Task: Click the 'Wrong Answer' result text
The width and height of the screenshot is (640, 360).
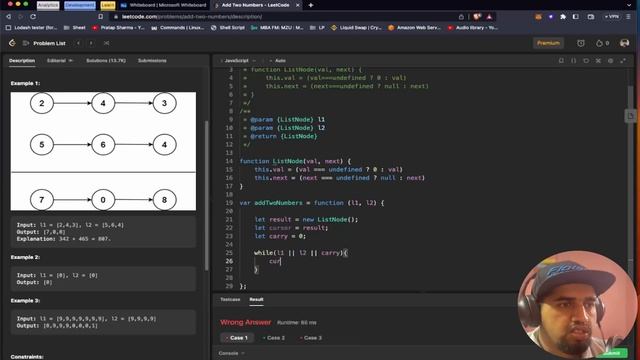Action: pos(246,322)
